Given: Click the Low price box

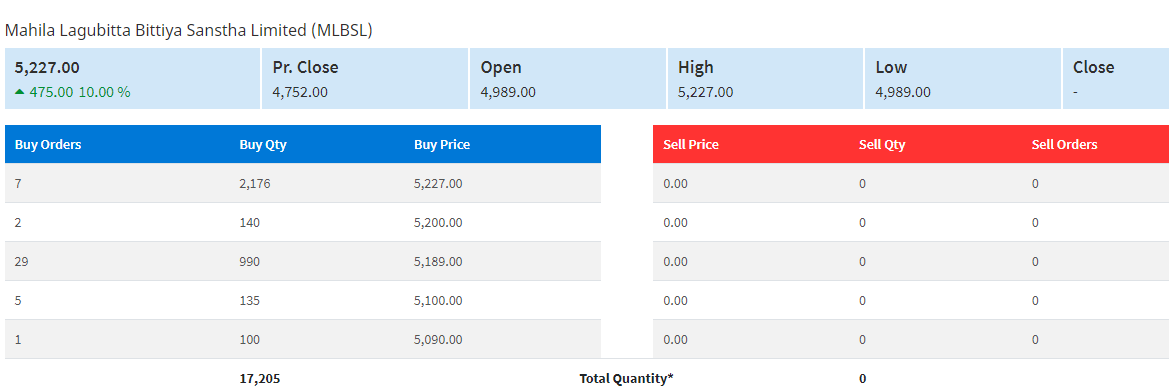Looking at the screenshot, I should (962, 78).
